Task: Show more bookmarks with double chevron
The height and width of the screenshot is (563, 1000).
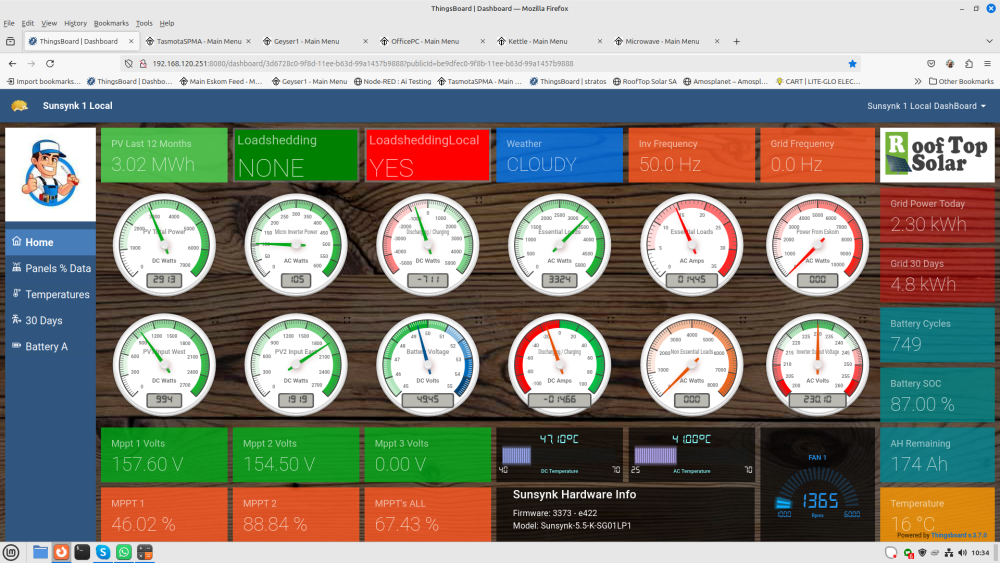Action: [918, 82]
